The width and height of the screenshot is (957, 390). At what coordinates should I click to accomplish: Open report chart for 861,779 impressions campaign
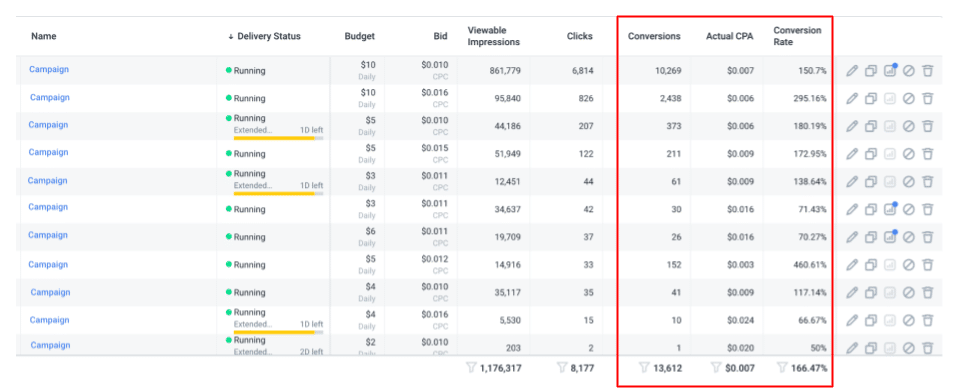pyautogui.click(x=890, y=70)
